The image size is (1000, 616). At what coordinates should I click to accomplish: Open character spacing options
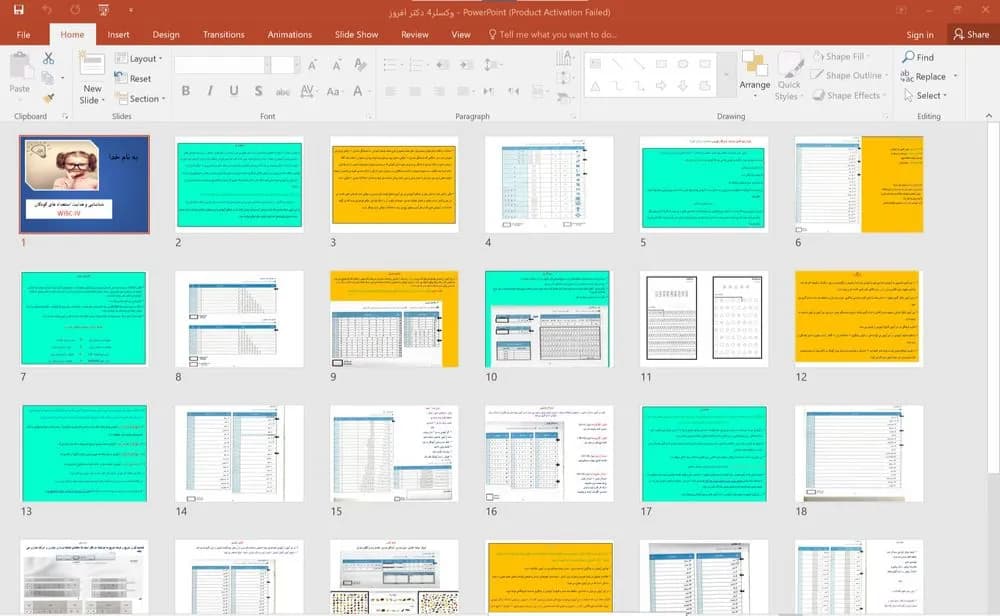[307, 91]
